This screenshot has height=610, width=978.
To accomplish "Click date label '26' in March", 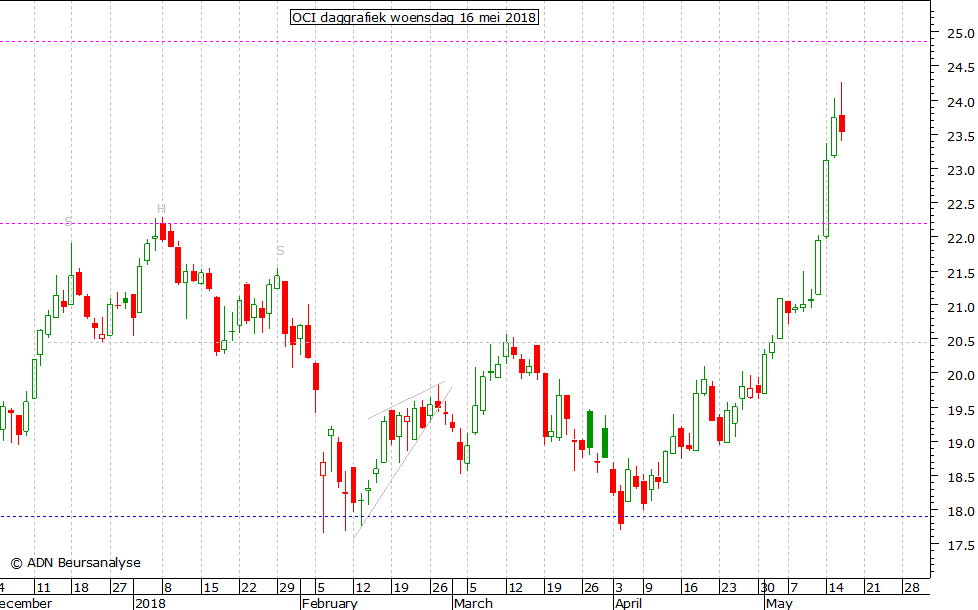I will 591,588.
